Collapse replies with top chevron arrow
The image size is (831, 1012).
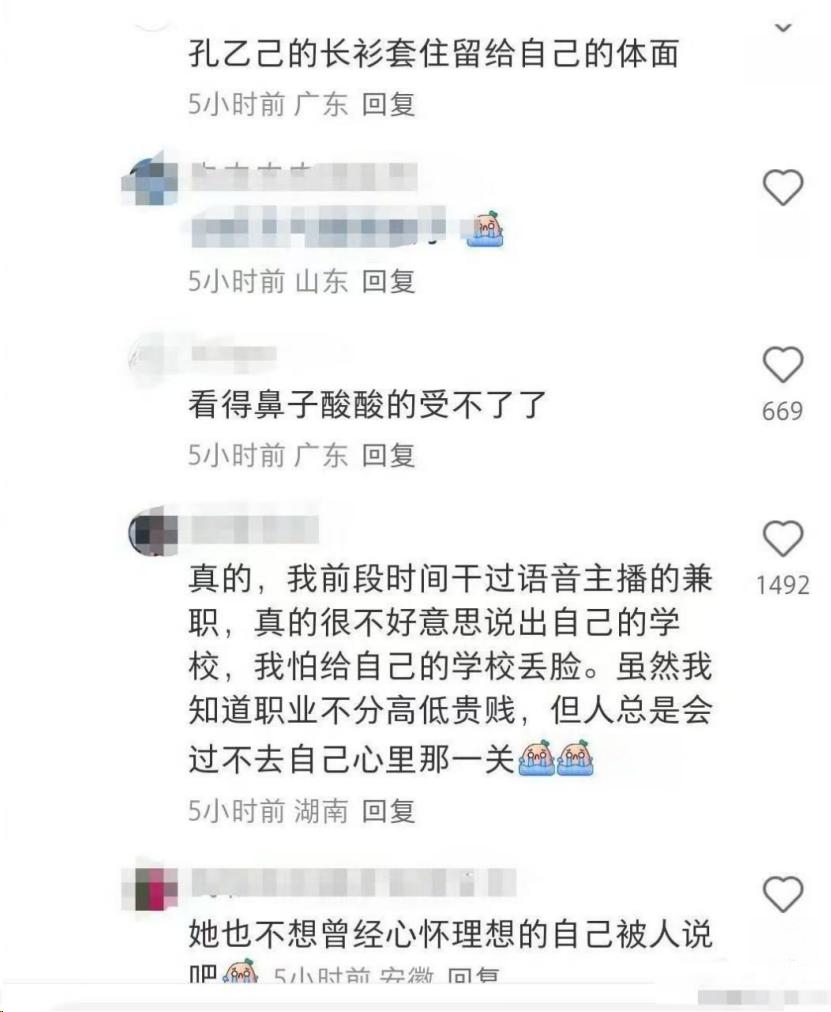783,28
